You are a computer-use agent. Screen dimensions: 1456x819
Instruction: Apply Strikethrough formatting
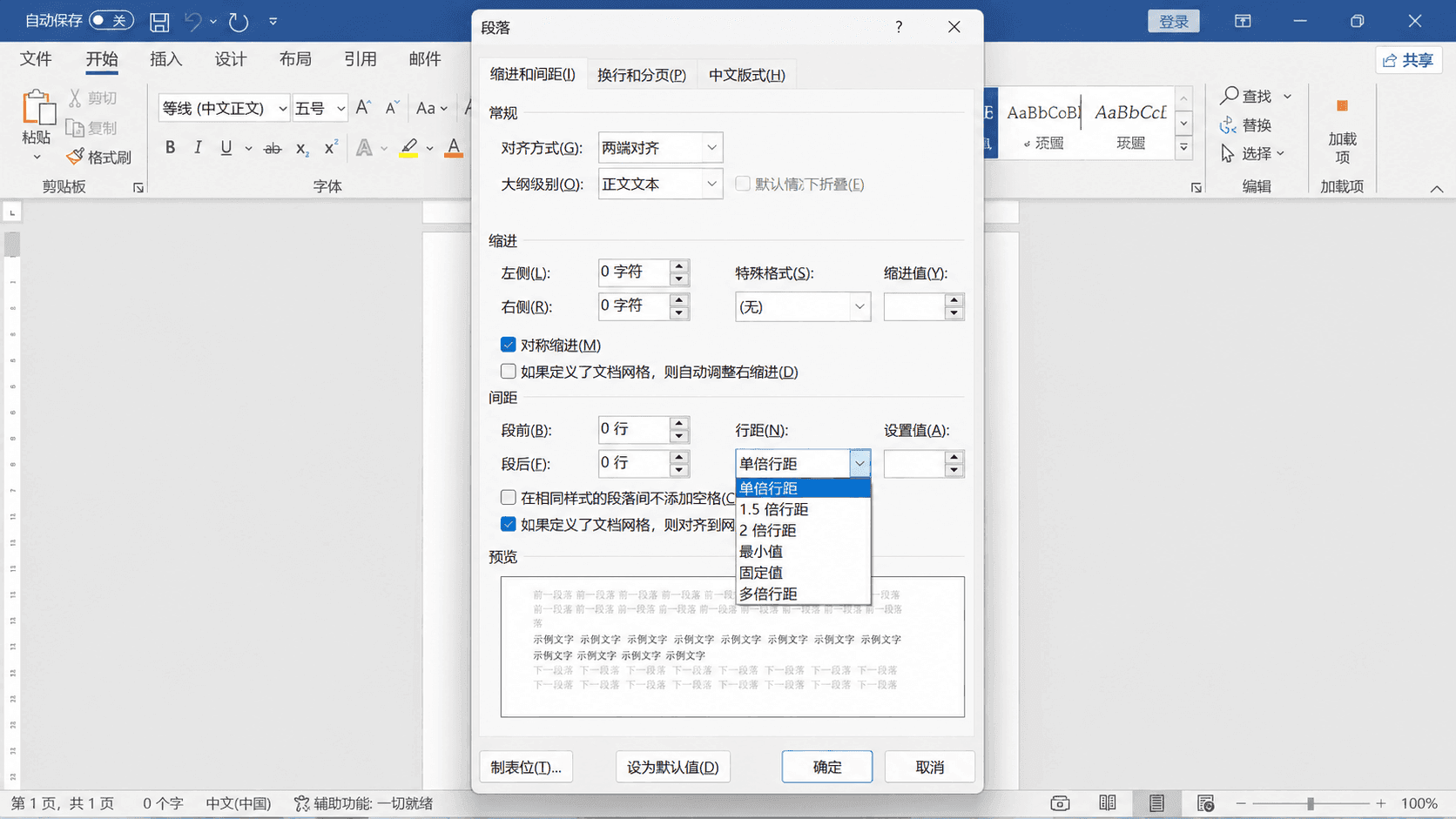(273, 148)
